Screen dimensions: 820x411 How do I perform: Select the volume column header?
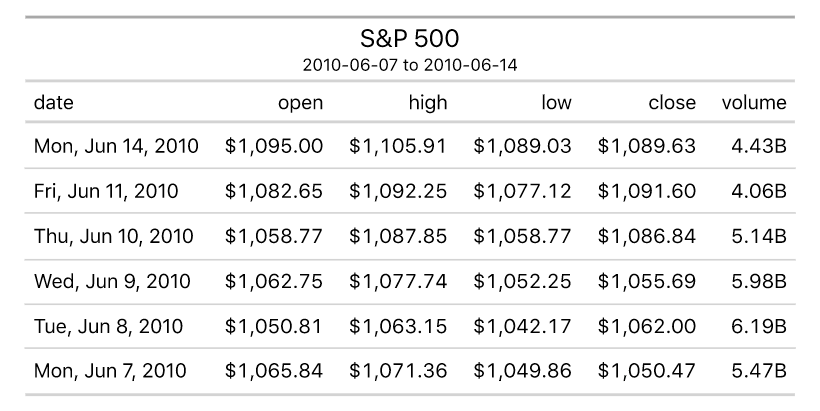pos(754,102)
